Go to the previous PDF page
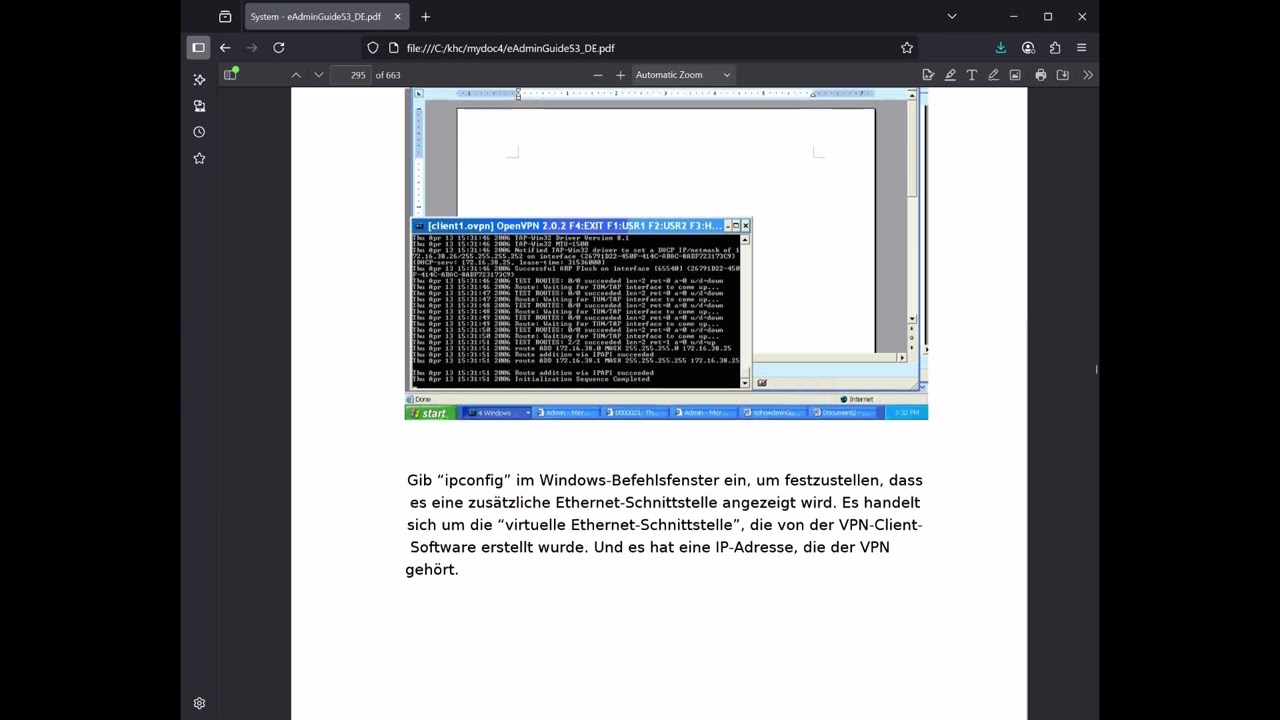This screenshot has height=720, width=1280. click(296, 75)
